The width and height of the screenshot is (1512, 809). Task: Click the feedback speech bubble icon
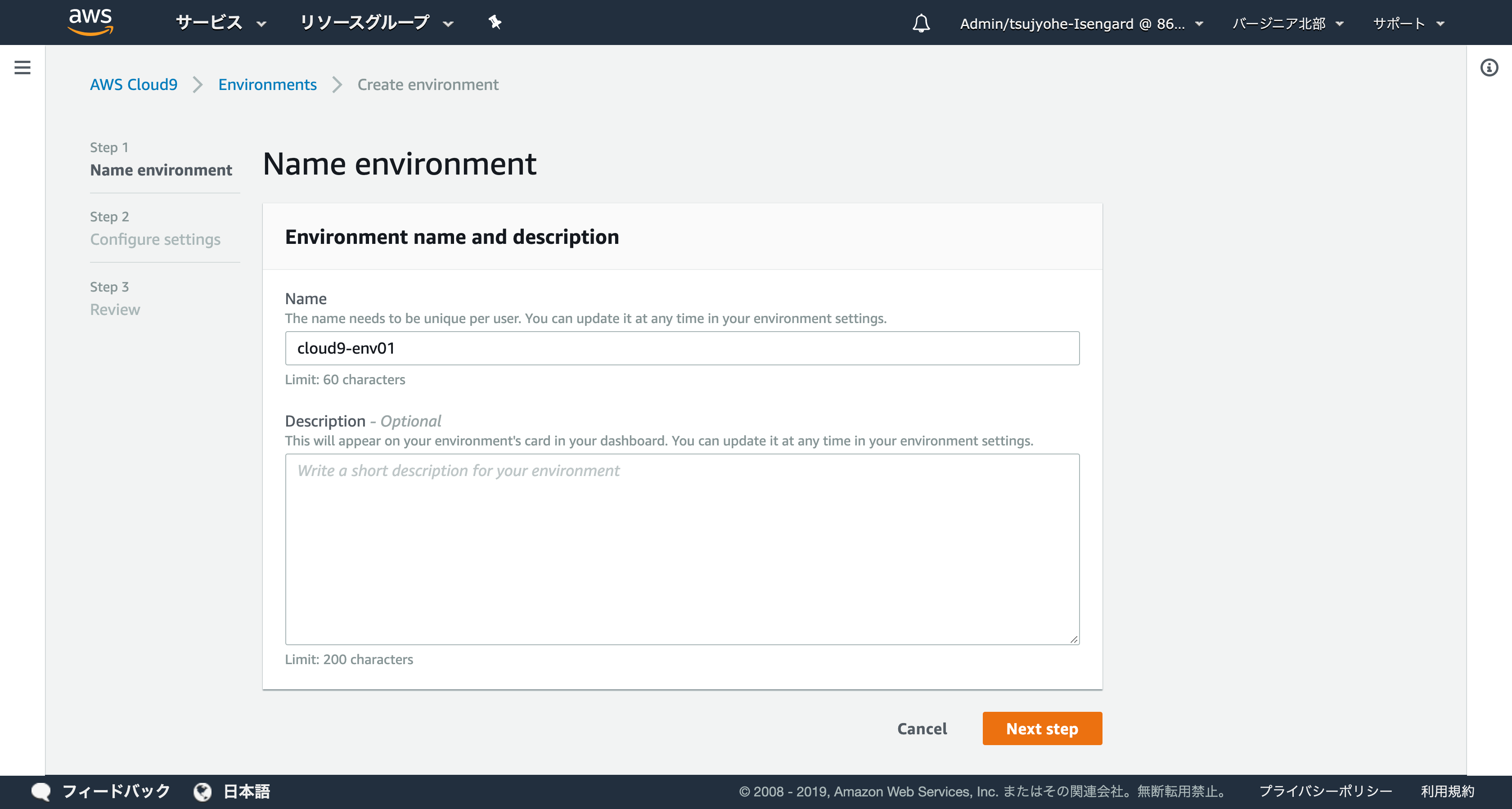[x=41, y=791]
